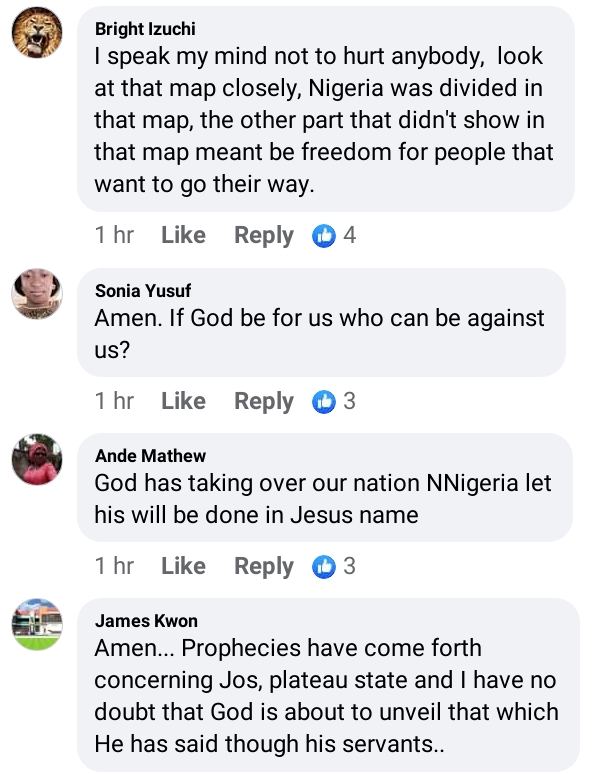Click the 1 hr timestamp on Sonia Yusuf's comment

pos(114,402)
